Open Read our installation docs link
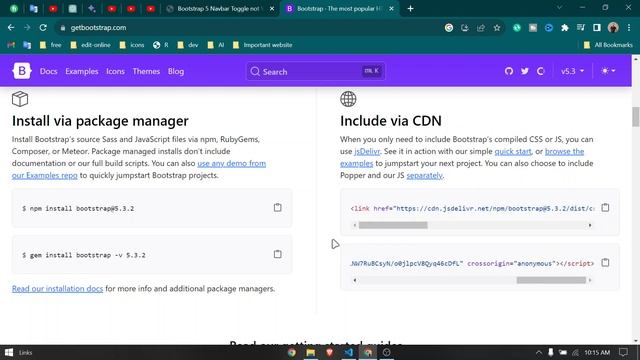 (x=57, y=289)
